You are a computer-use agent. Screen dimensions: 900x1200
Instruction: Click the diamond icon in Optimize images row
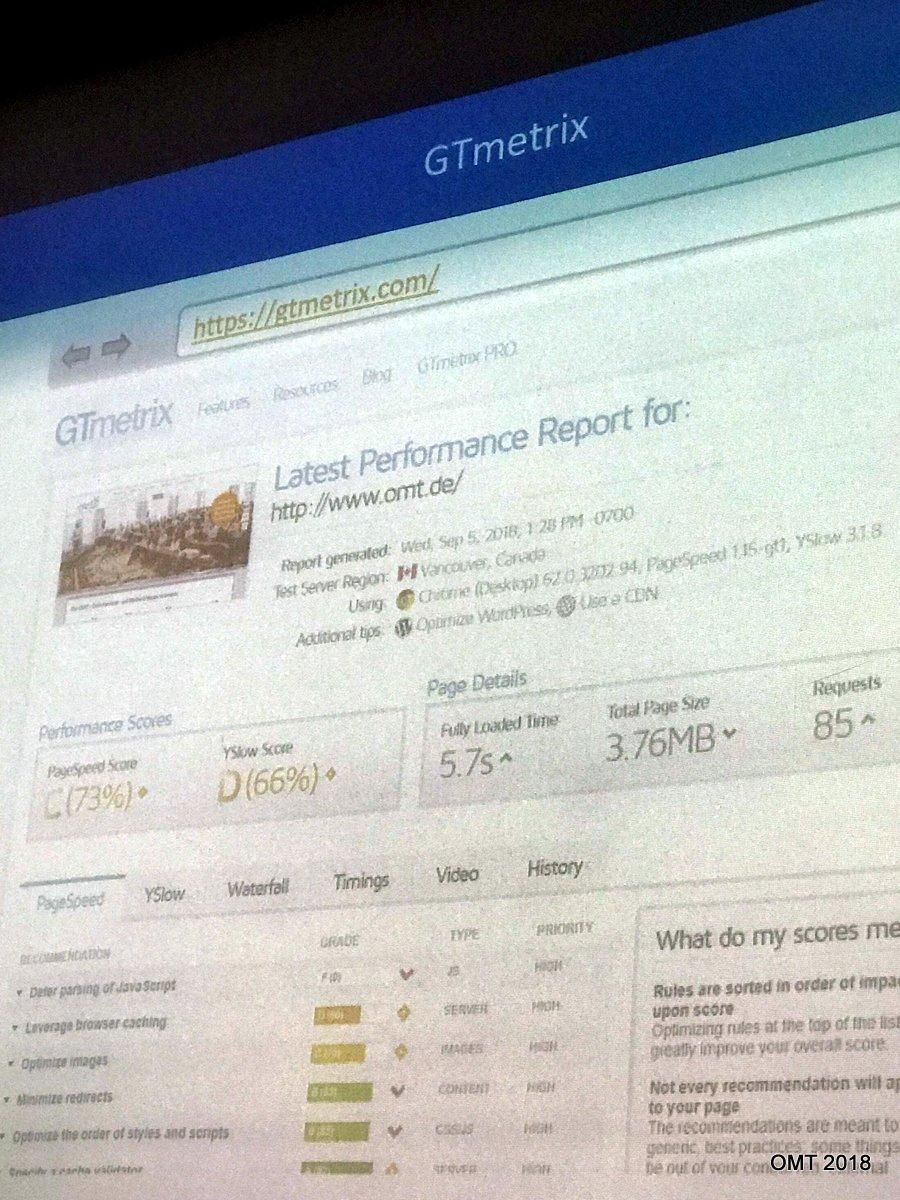click(x=401, y=1052)
